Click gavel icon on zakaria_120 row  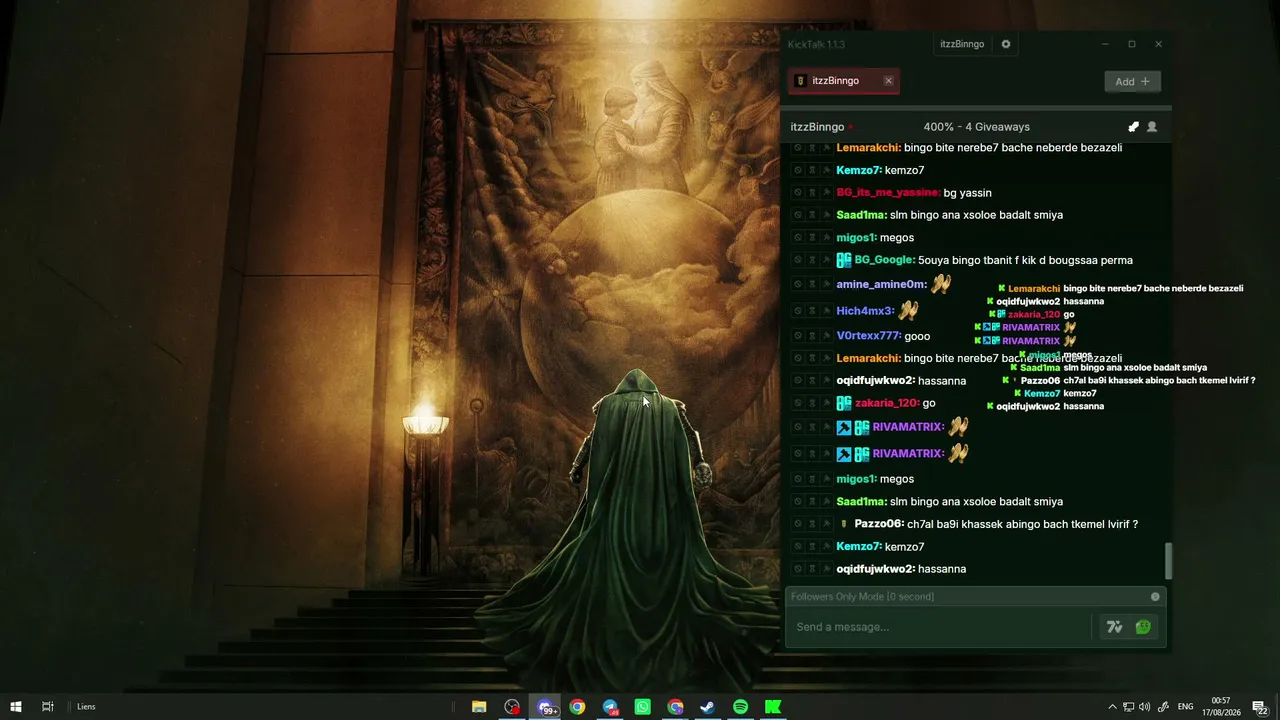pos(826,403)
